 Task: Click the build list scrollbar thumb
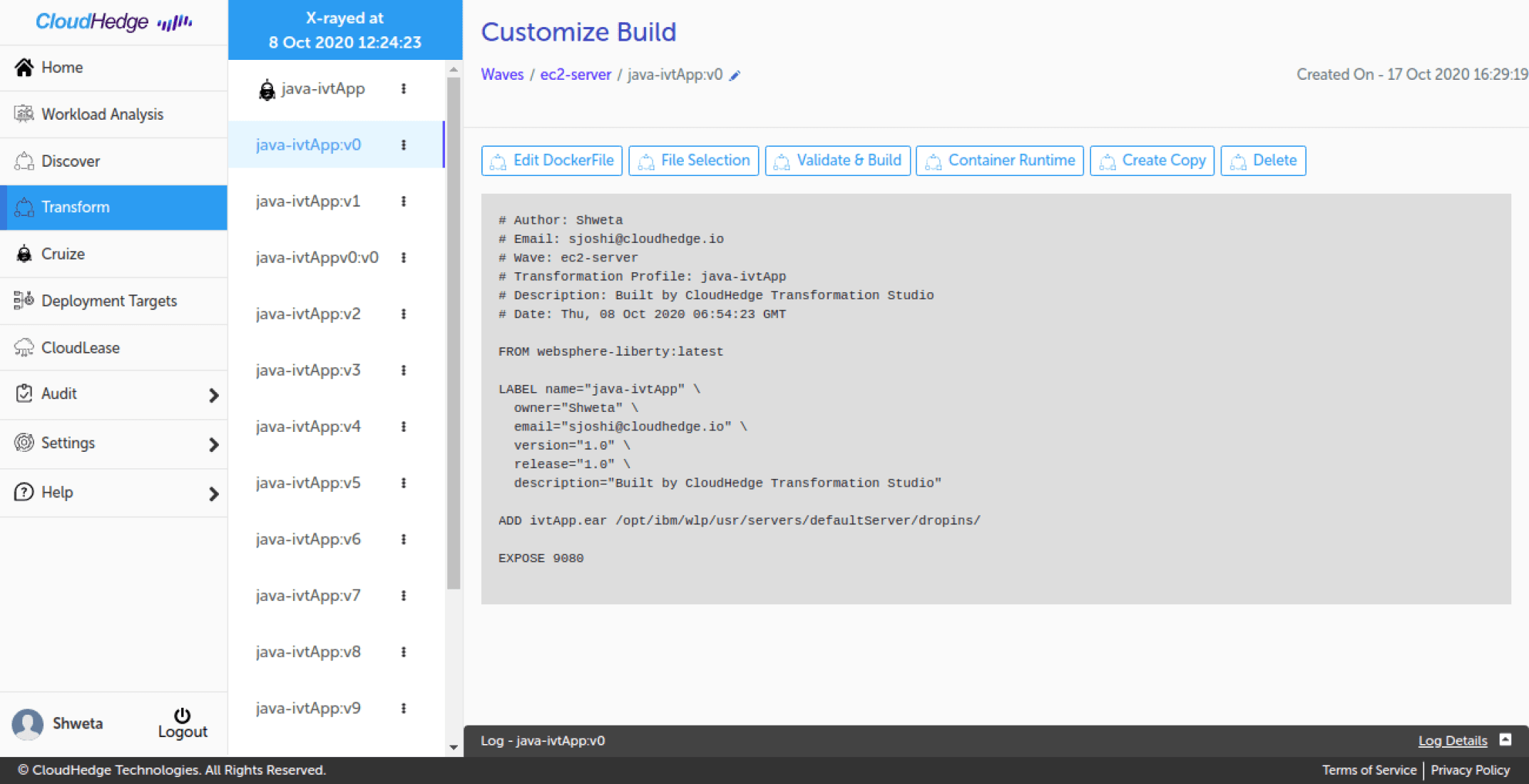pyautogui.click(x=454, y=332)
